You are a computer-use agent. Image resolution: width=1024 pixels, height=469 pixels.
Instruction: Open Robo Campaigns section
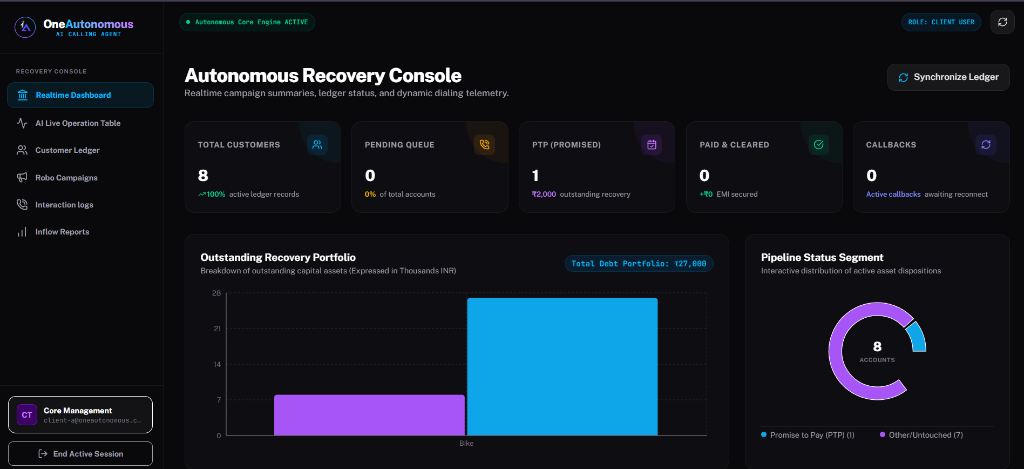[80, 178]
